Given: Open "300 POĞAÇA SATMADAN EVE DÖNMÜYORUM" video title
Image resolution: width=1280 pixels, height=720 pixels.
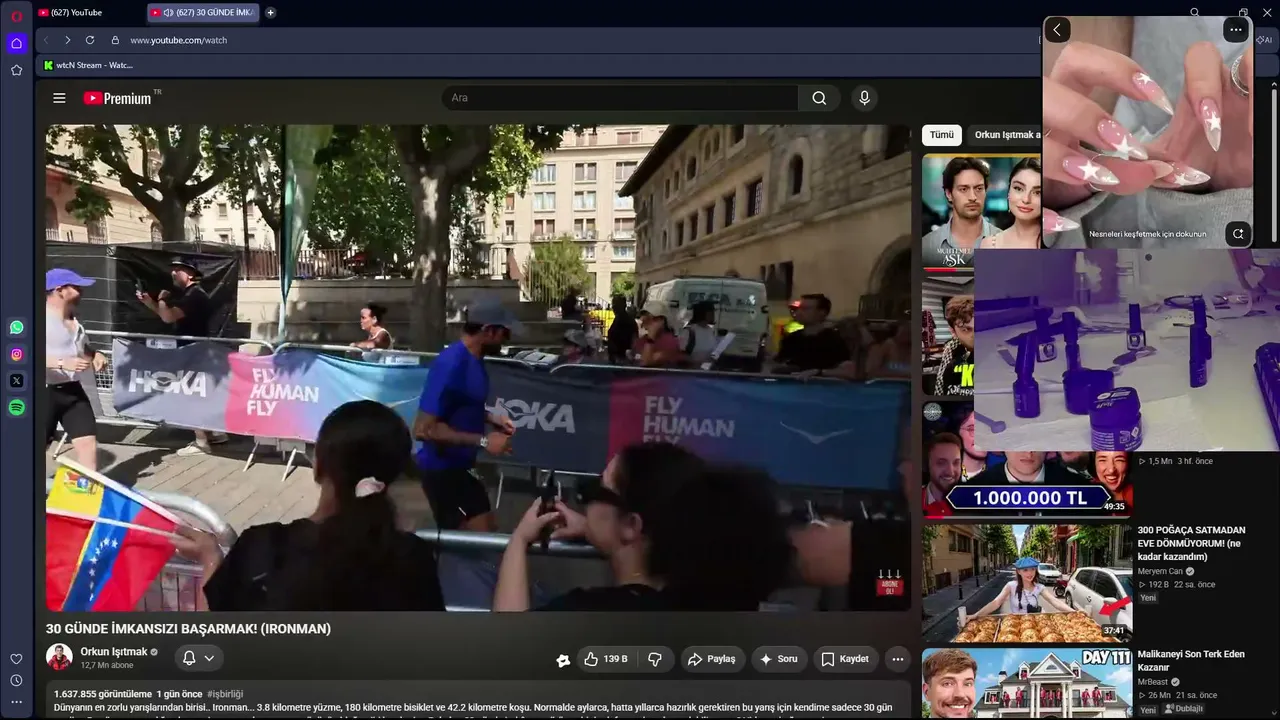Looking at the screenshot, I should (1192, 543).
